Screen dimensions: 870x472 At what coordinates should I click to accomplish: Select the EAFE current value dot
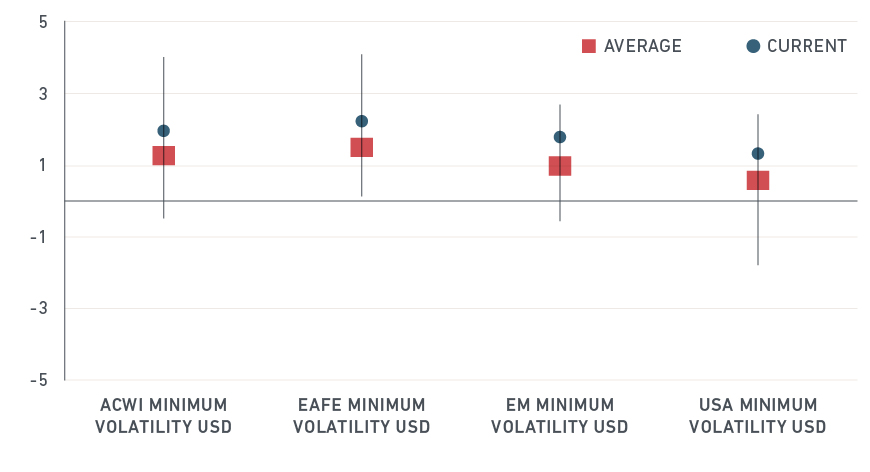(x=362, y=121)
